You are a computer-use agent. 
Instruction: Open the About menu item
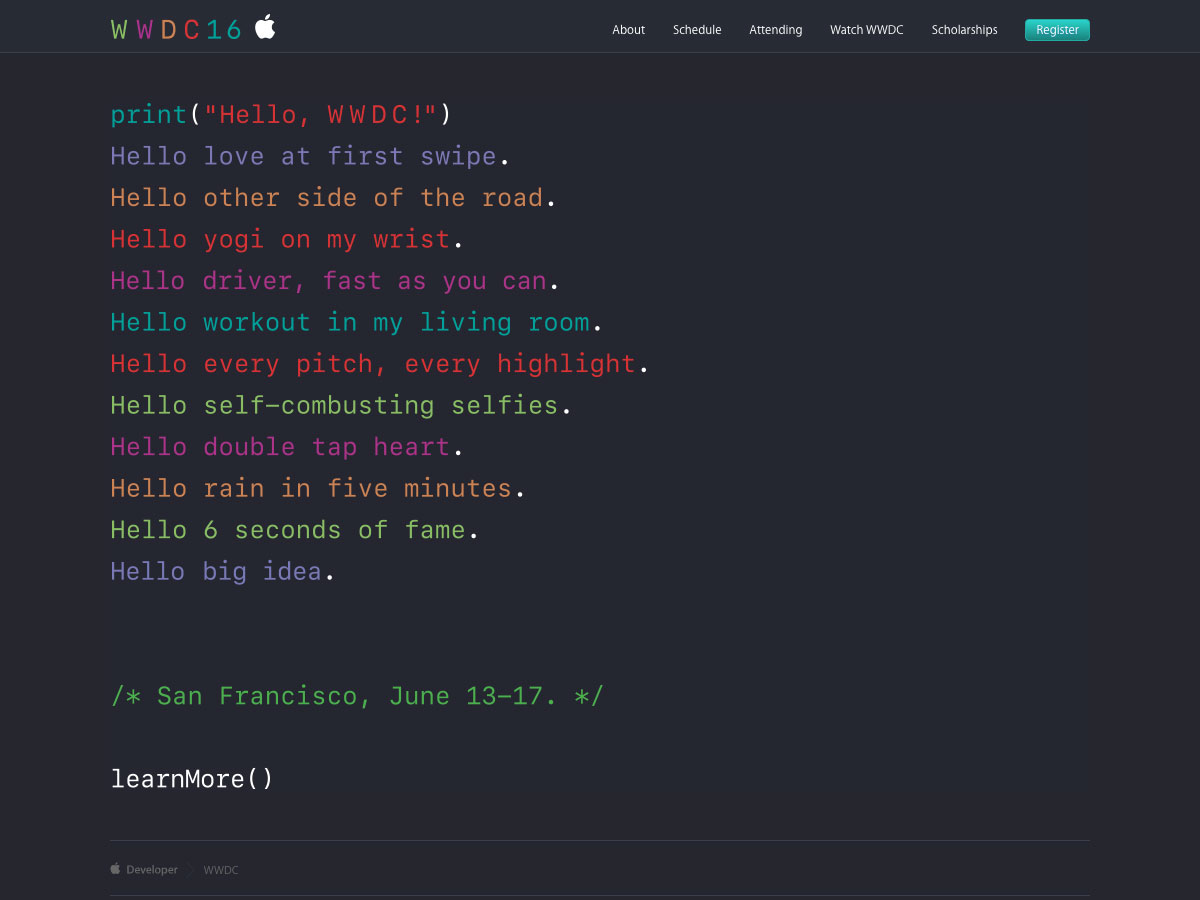coord(628,30)
